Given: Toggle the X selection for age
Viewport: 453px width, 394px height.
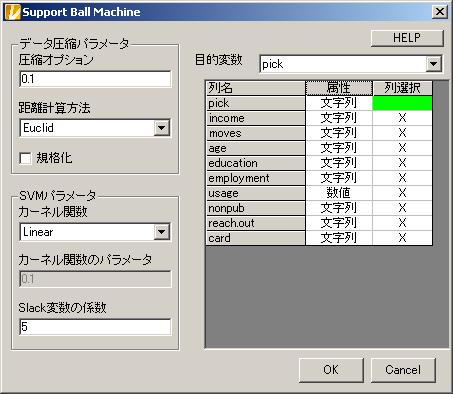Looking at the screenshot, I should pos(402,148).
